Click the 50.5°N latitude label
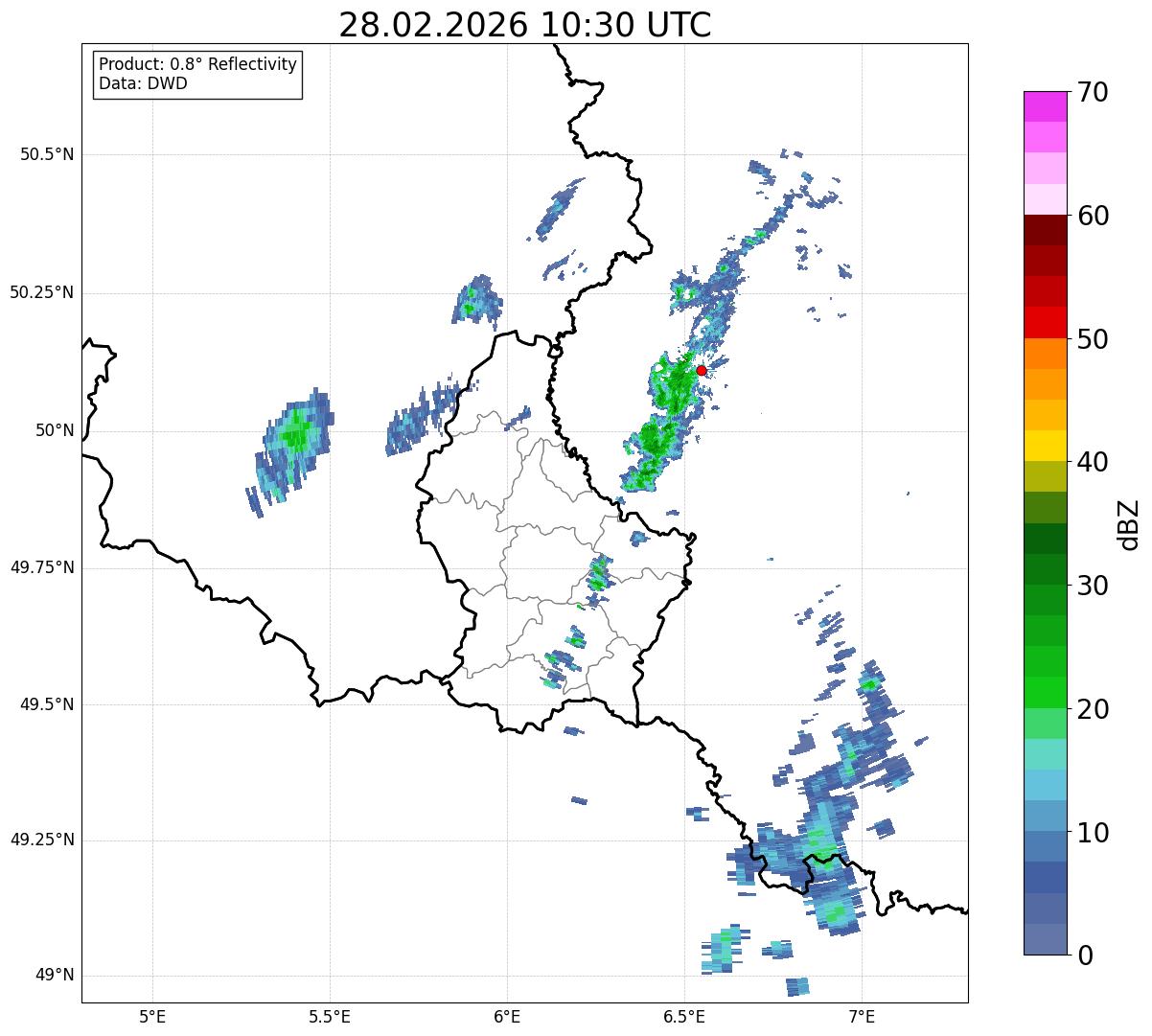 pyautogui.click(x=47, y=154)
